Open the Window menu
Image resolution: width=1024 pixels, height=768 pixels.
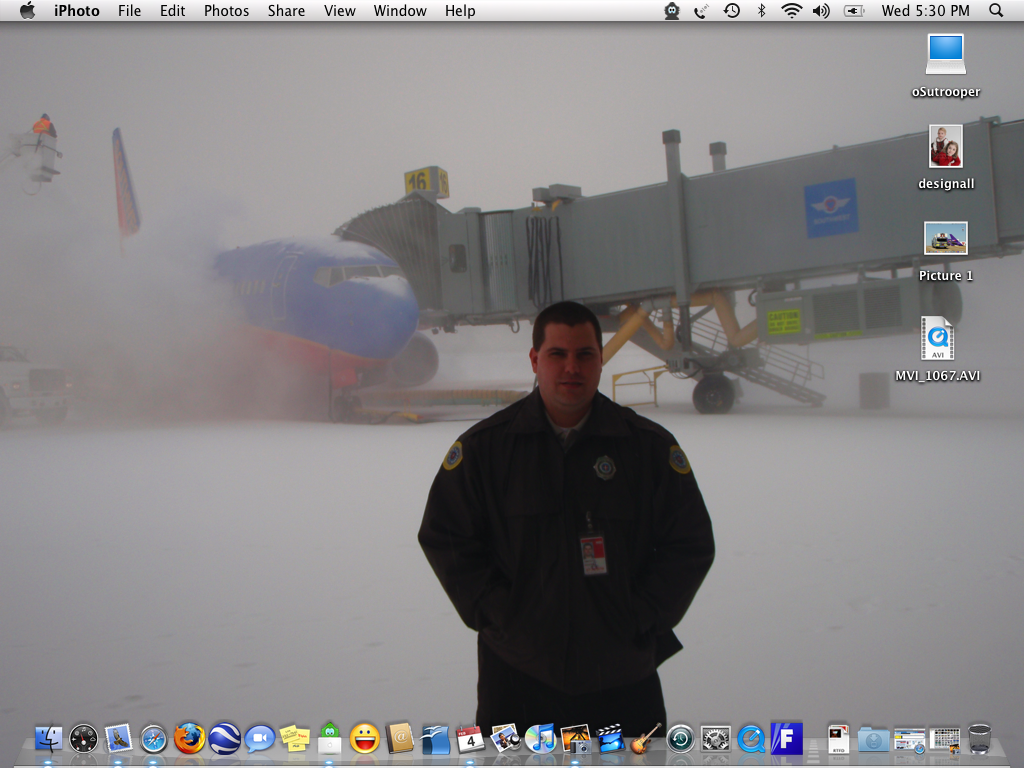[400, 10]
